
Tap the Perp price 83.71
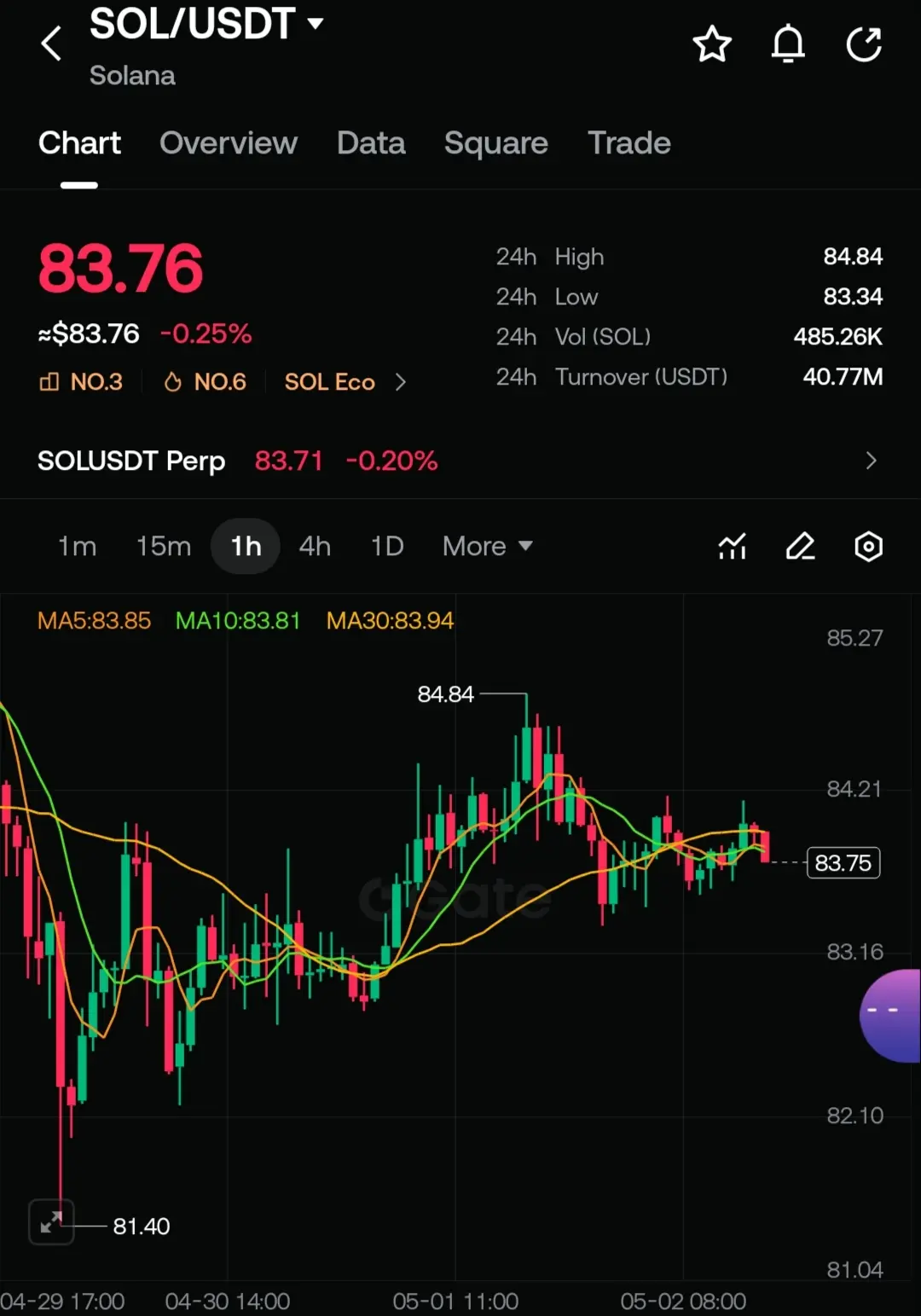288,461
